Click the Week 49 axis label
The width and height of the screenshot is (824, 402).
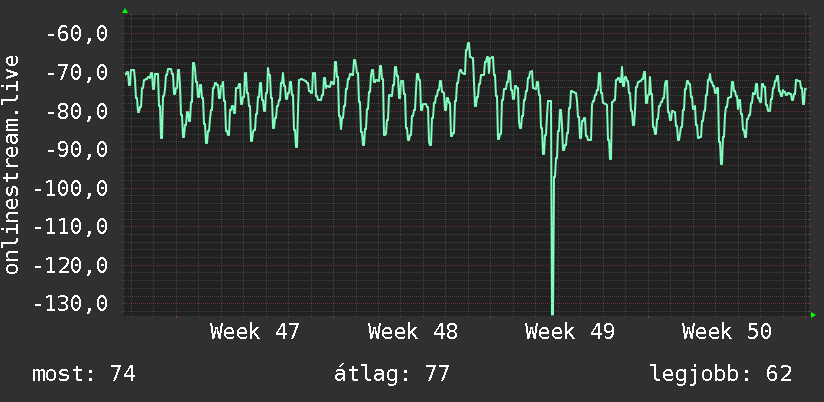click(570, 332)
